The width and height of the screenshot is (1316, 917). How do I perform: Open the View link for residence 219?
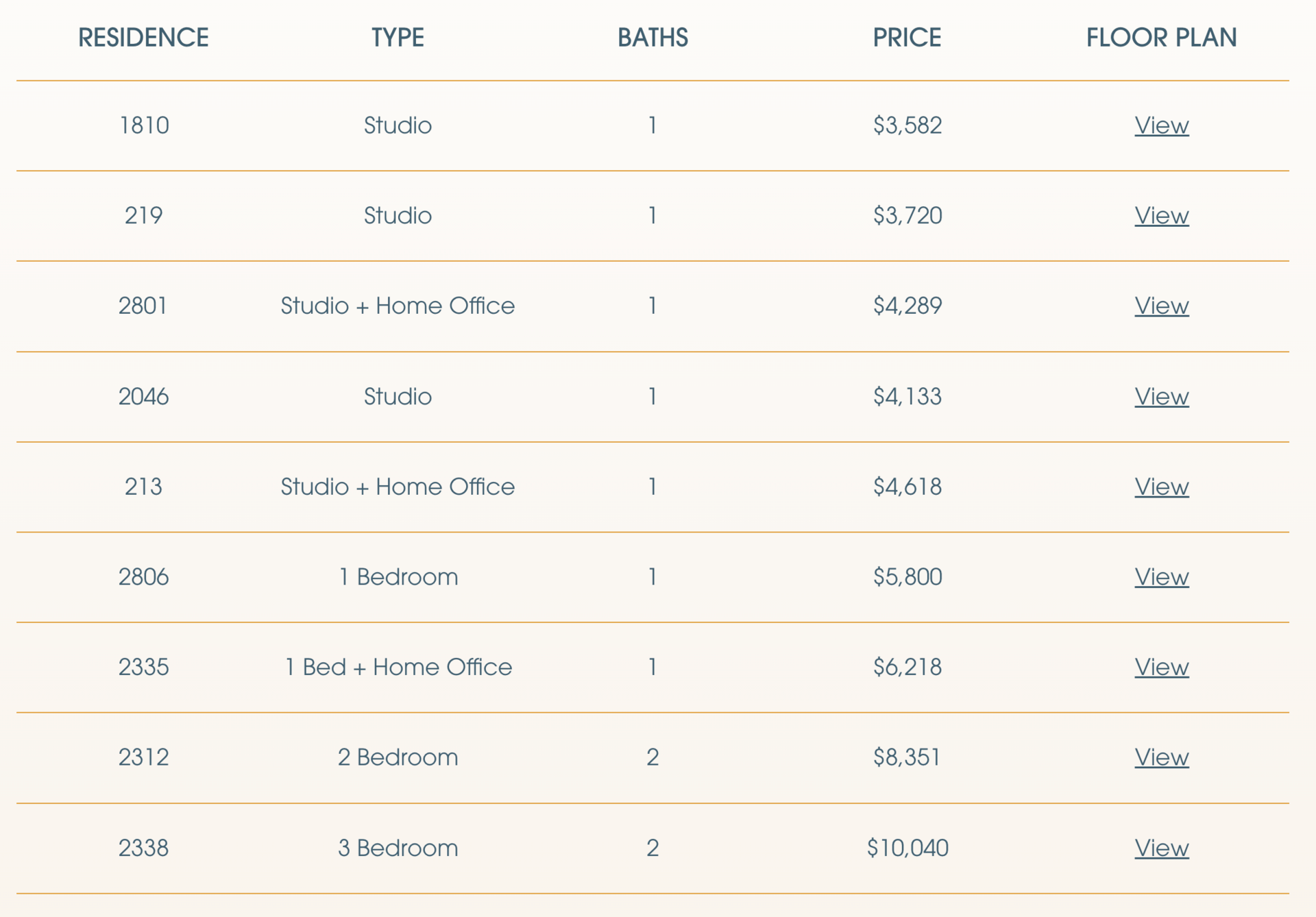point(1161,216)
